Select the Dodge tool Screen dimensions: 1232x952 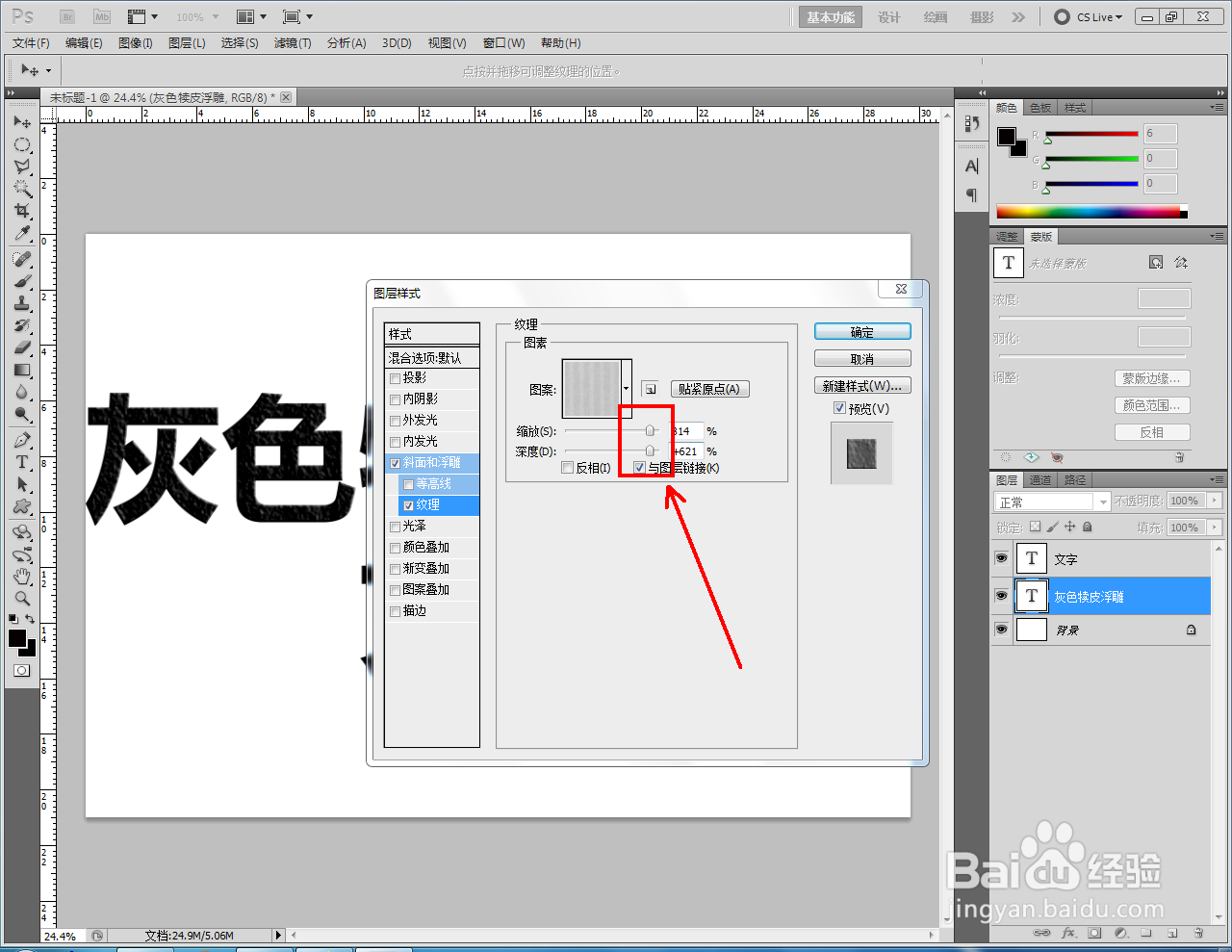(x=22, y=414)
